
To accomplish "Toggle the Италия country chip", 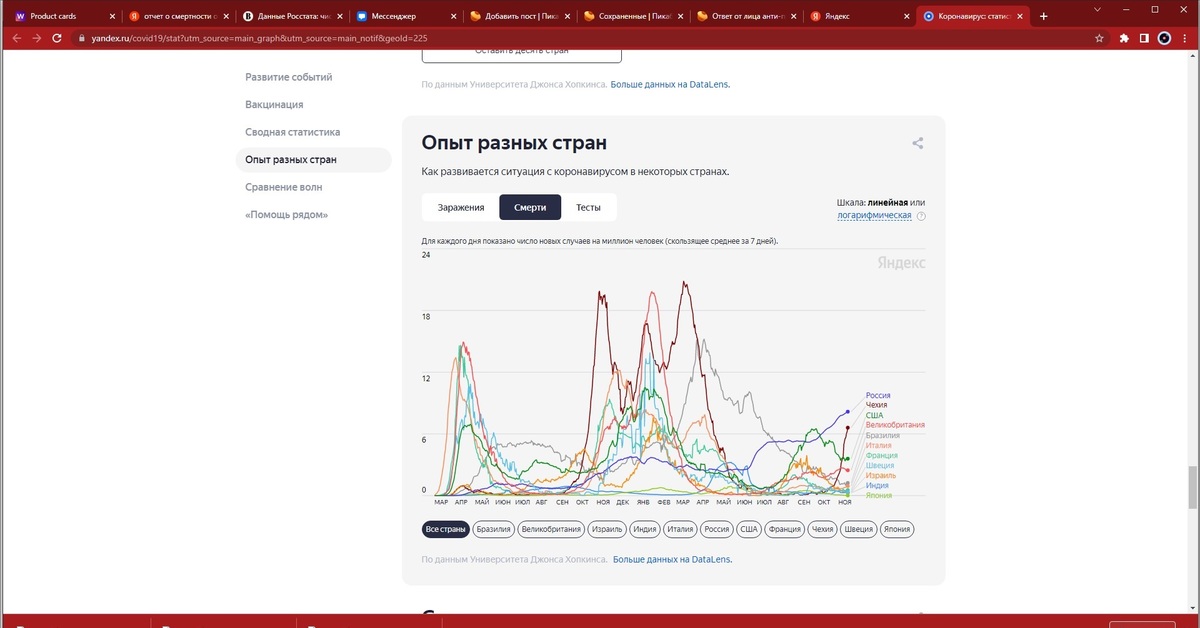I will pos(681,529).
